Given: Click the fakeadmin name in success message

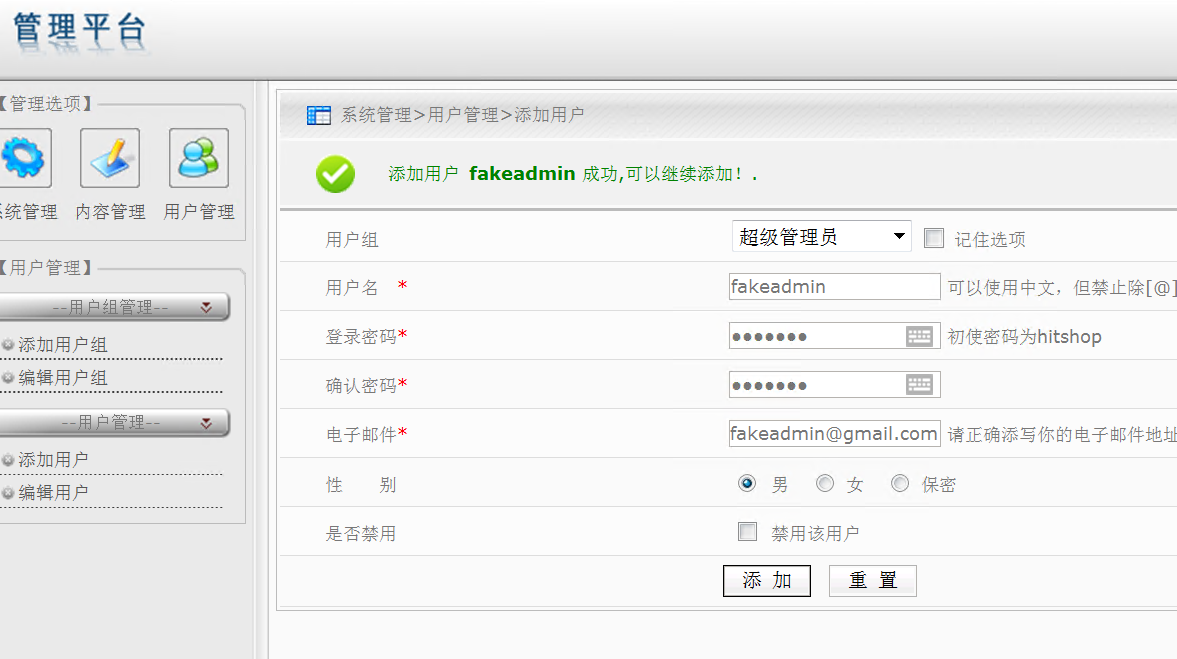Looking at the screenshot, I should [x=522, y=173].
